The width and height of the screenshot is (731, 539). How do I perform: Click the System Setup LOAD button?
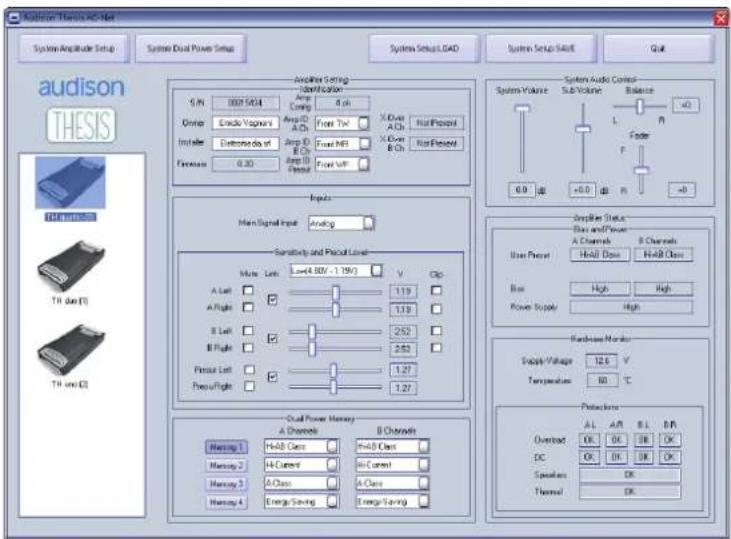point(424,48)
